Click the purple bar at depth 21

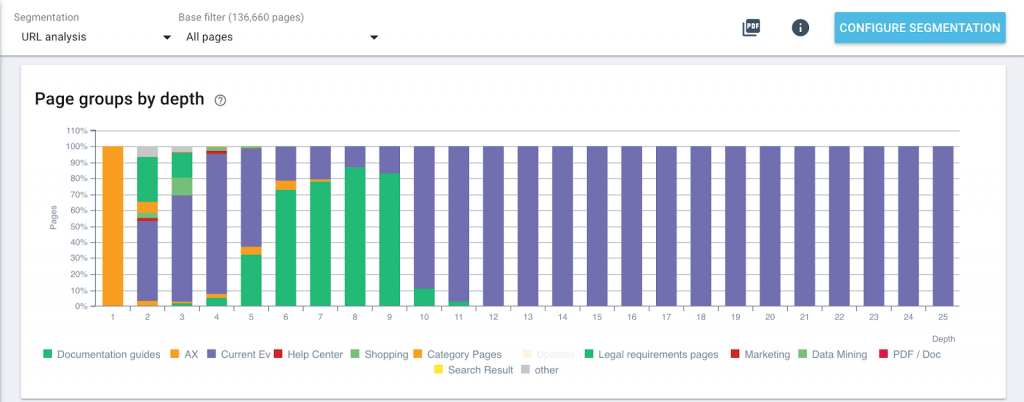tap(805, 226)
